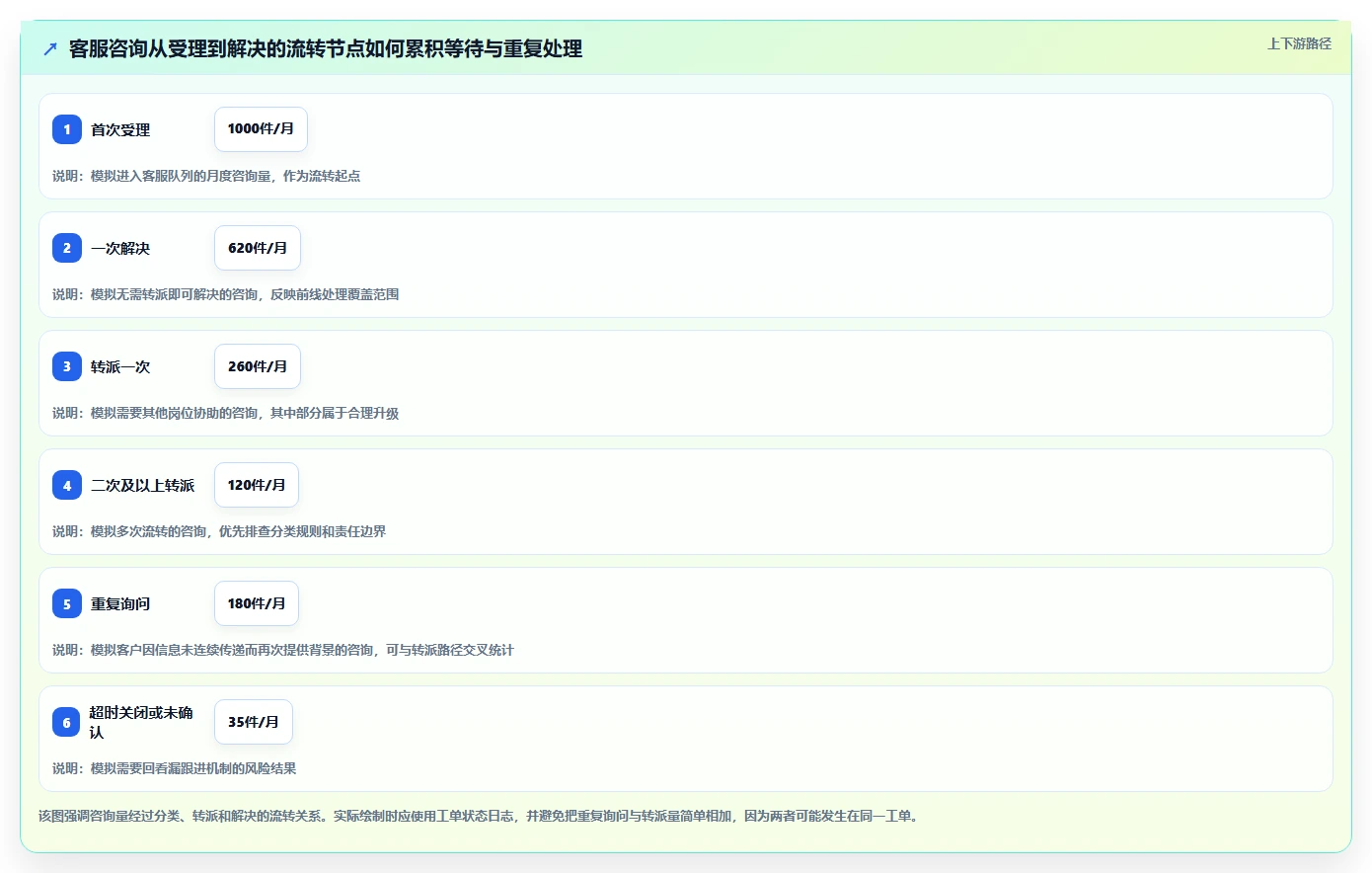The height and width of the screenshot is (873, 1372).
Task: Click the note 模拟需要其他岗位协助的咨询
Action: point(226,413)
